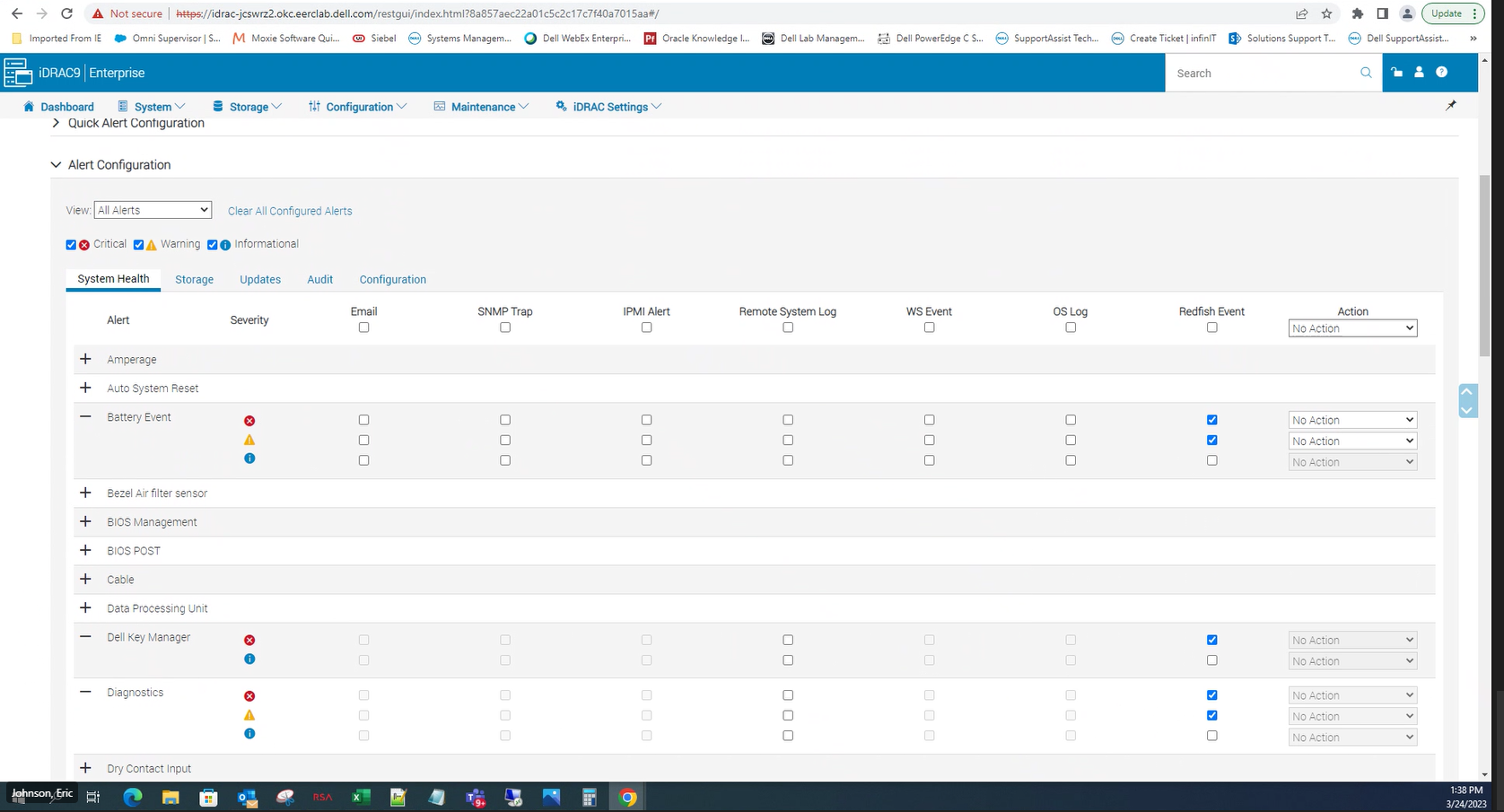Image resolution: width=1504 pixels, height=812 pixels.
Task: Open the help question mark icon
Action: click(x=1441, y=73)
